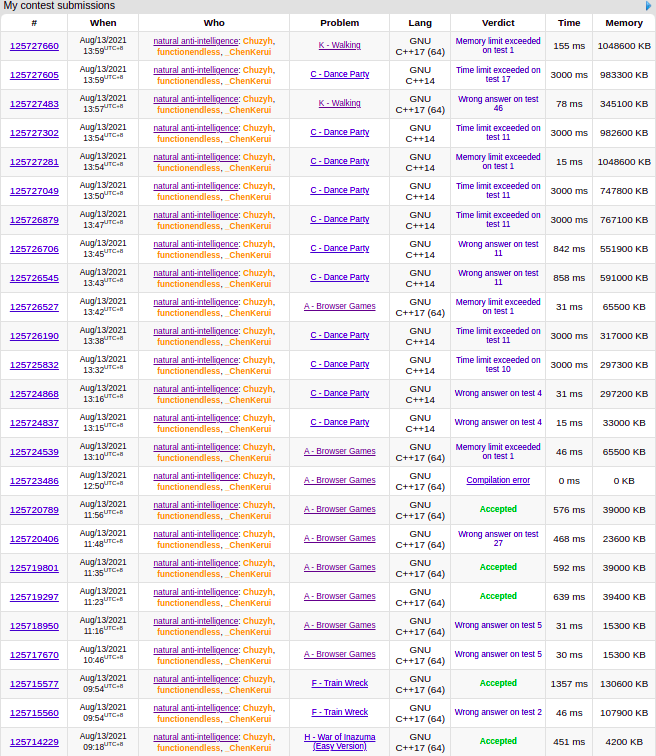Viewport: 656px width, 756px height.
Task: View submission 125723486 with compilation error
Action: tap(34, 481)
